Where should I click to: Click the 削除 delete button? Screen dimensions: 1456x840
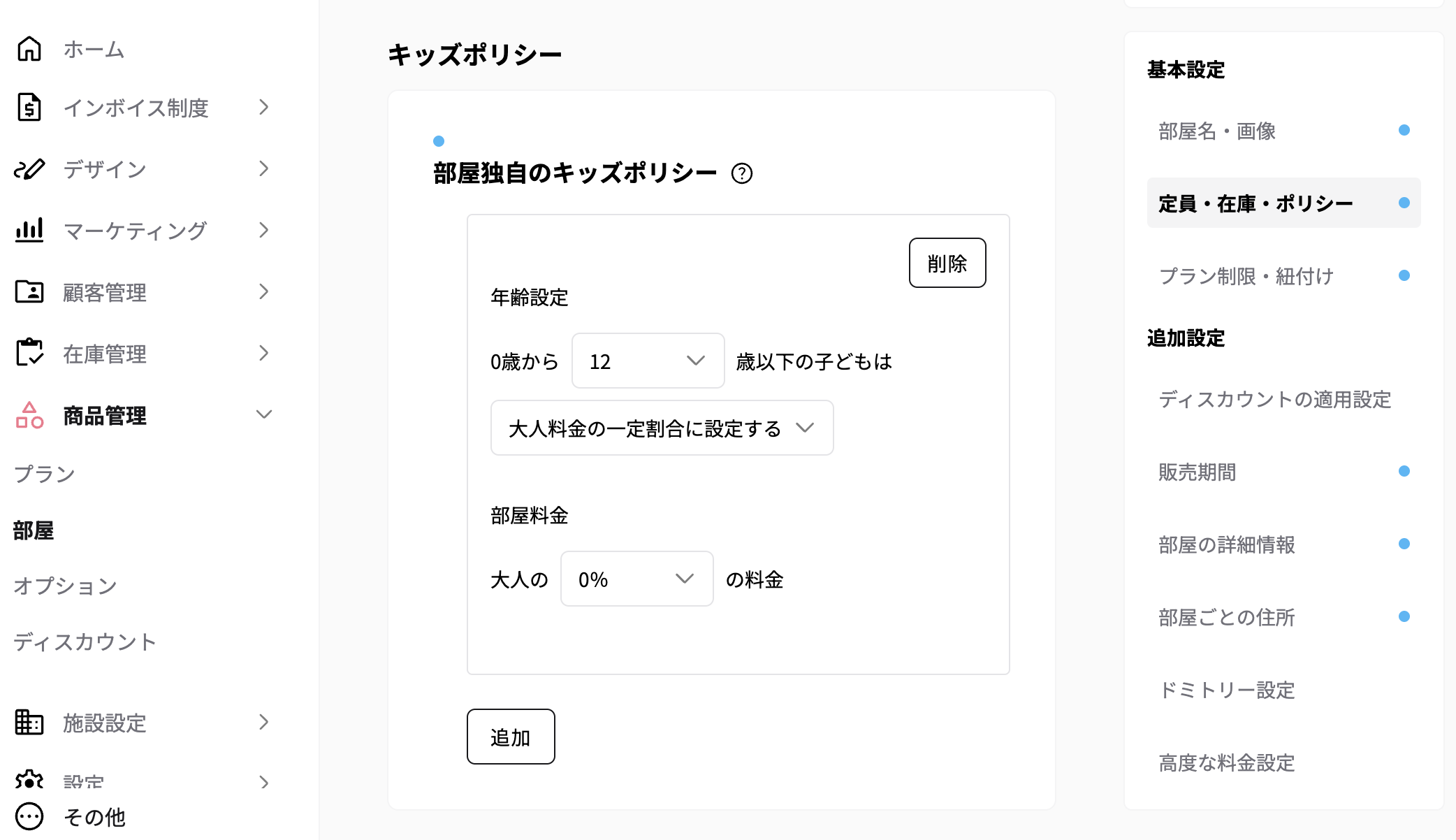[947, 263]
